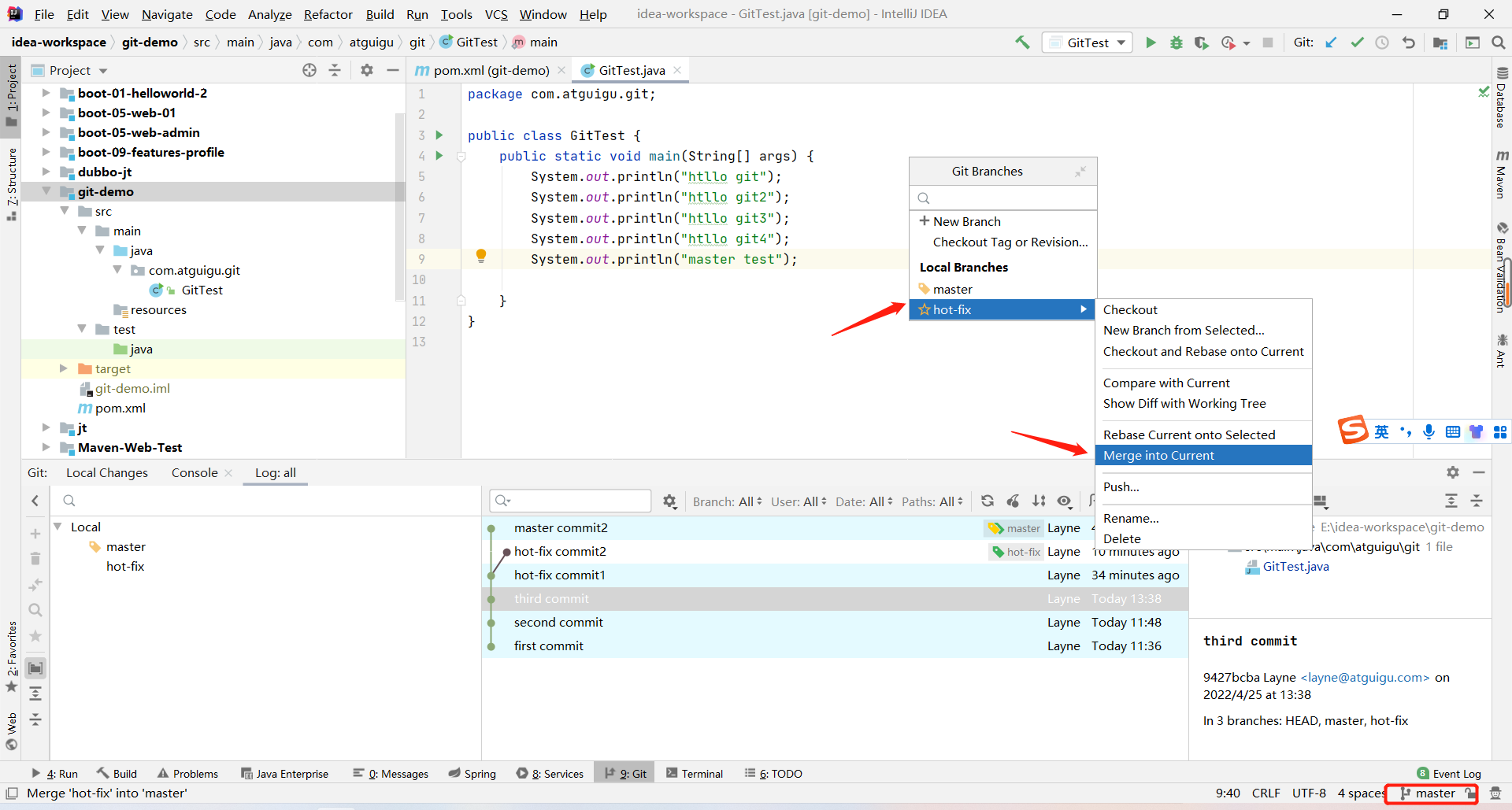This screenshot has width=1512, height=810.
Task: Switch to the pom.xml (git-demo) editor tab
Action: coord(490,70)
